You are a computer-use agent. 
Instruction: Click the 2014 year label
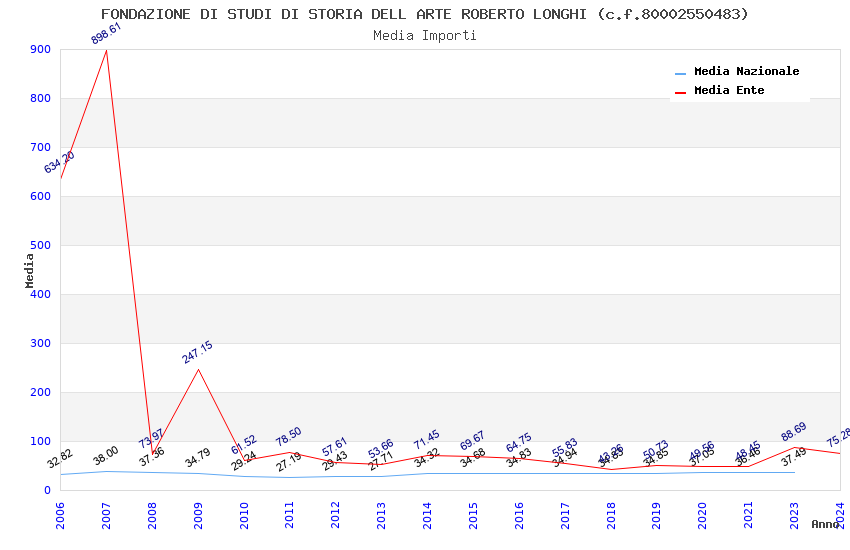point(427,515)
